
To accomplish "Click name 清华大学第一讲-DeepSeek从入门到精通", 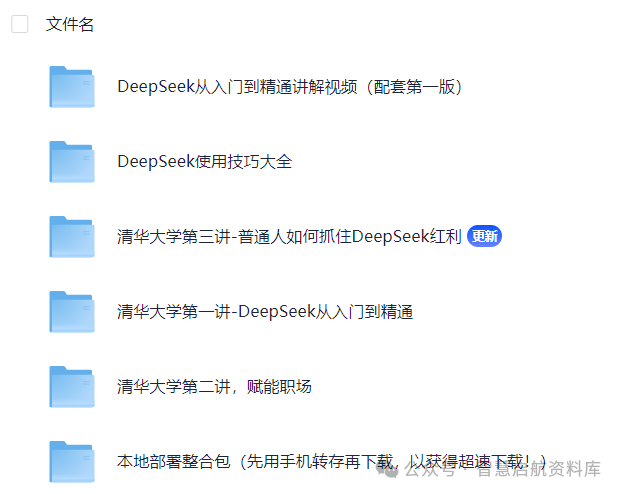I will click(265, 312).
